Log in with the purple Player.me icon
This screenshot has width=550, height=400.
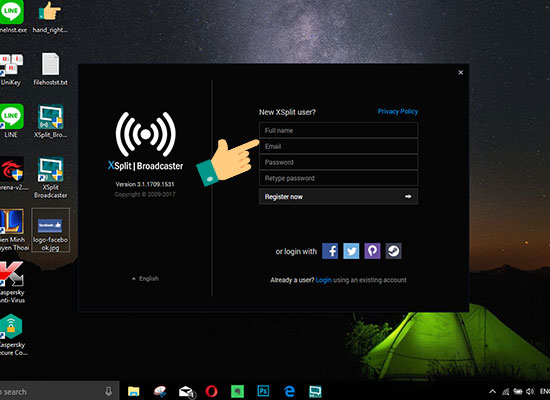(x=372, y=251)
